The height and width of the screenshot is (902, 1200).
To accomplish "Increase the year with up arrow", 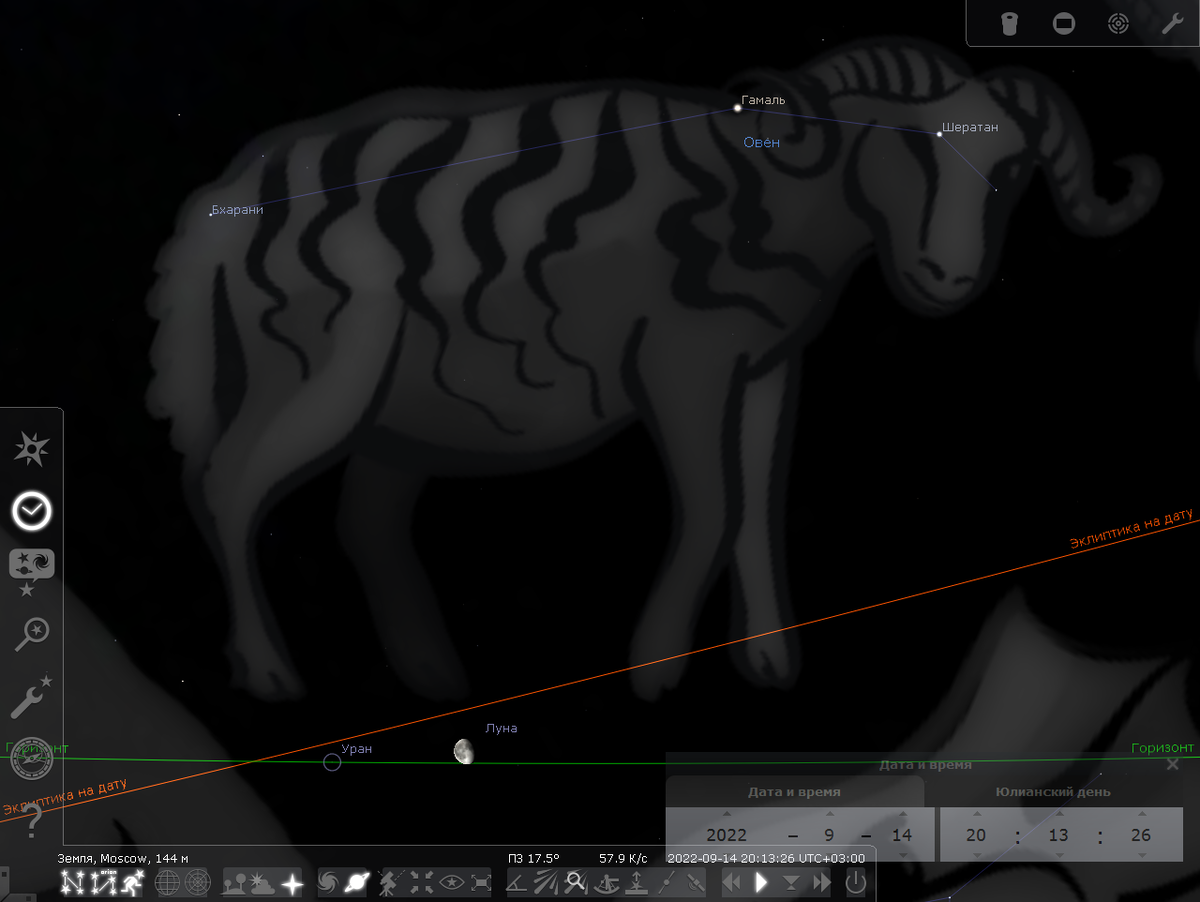I will click(727, 814).
